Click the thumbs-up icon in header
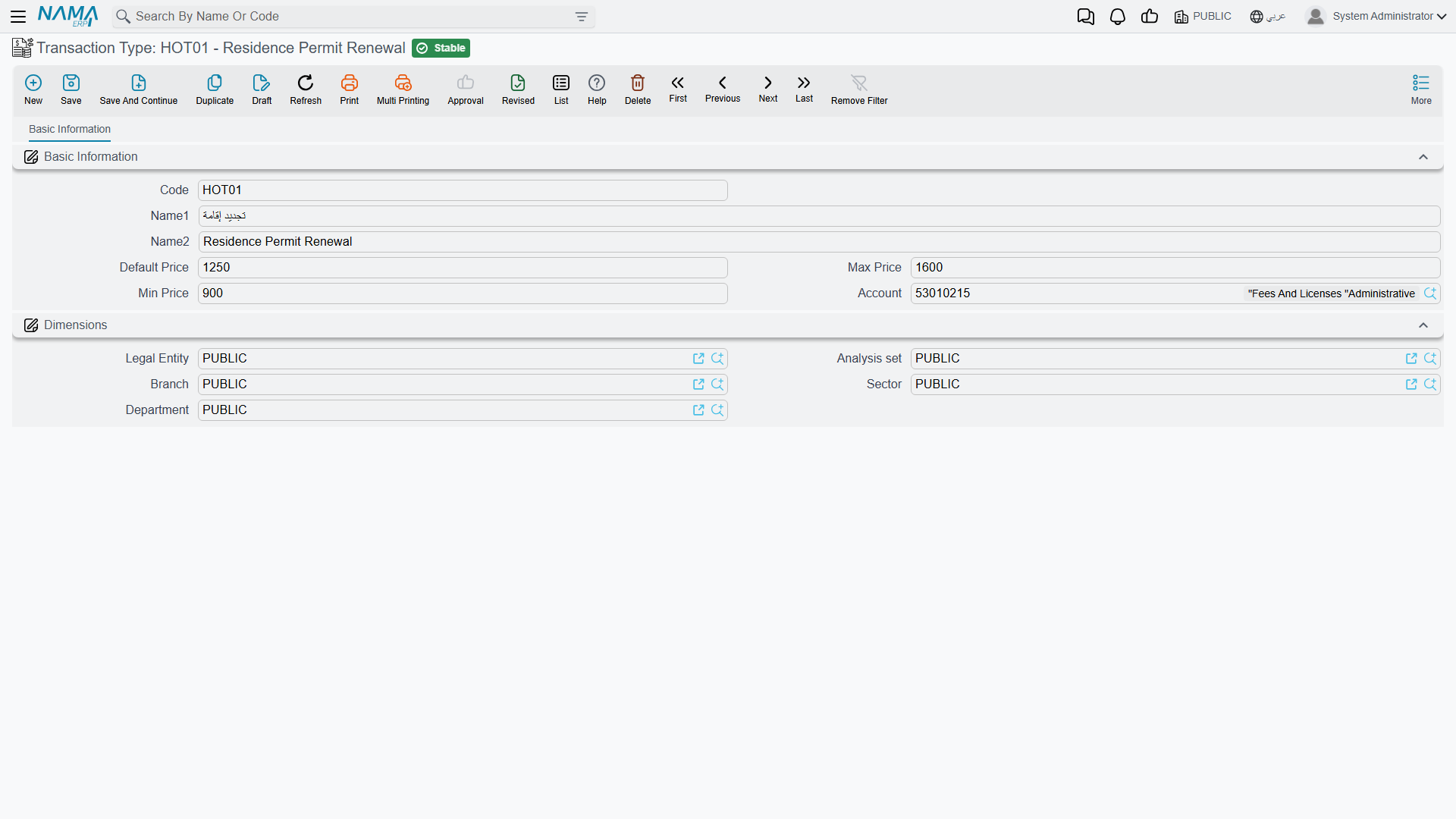Image resolution: width=1456 pixels, height=819 pixels. point(1150,17)
